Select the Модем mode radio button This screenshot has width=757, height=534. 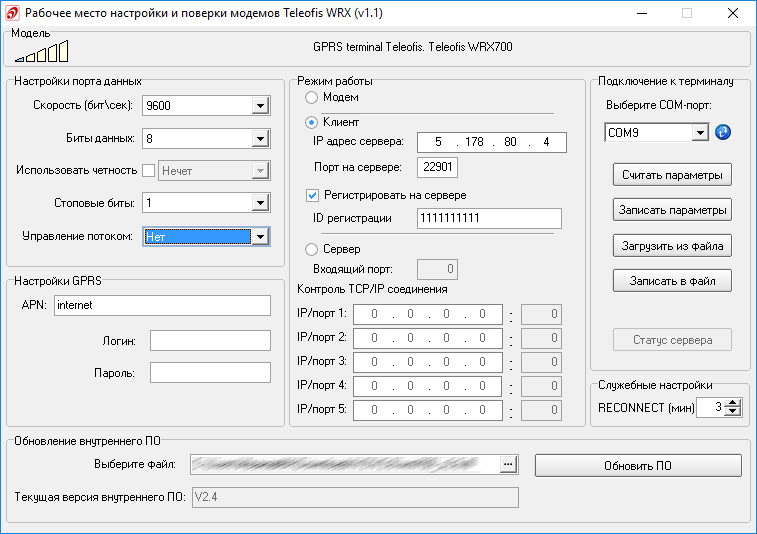[x=311, y=98]
